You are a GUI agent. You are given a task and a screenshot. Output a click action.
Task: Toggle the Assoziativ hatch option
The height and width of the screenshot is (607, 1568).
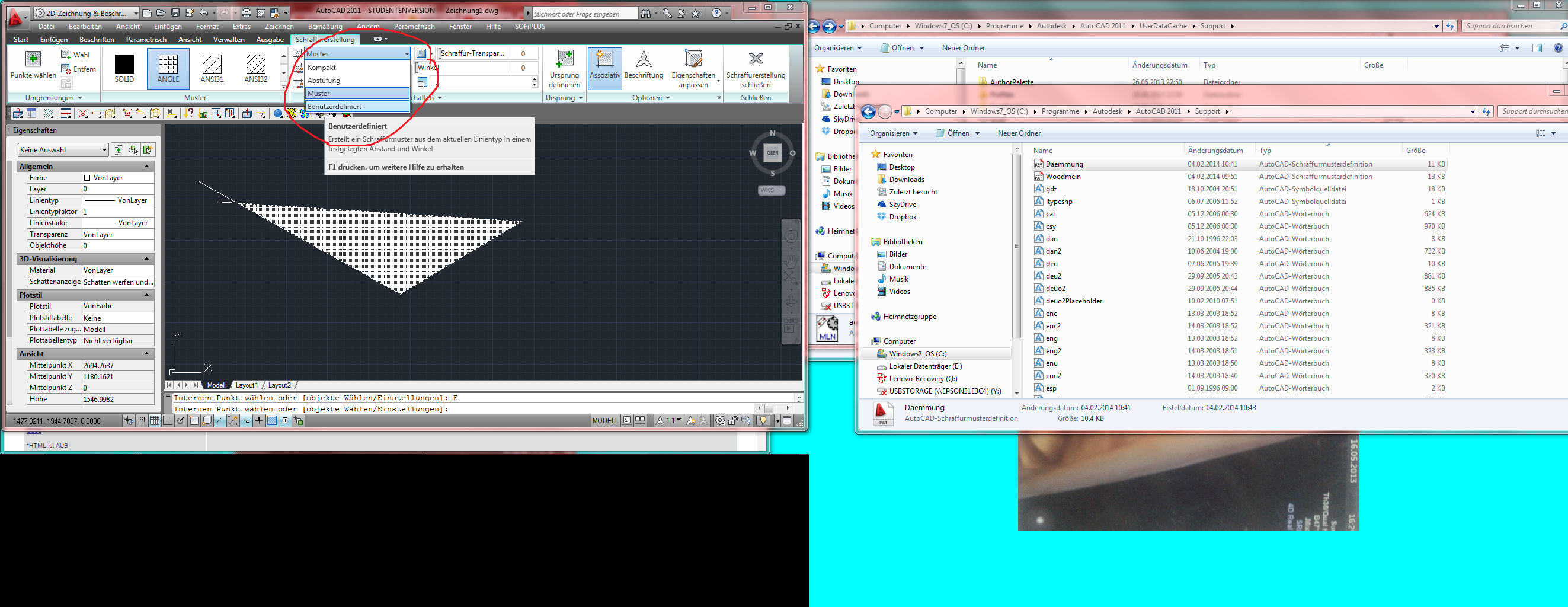coord(605,68)
